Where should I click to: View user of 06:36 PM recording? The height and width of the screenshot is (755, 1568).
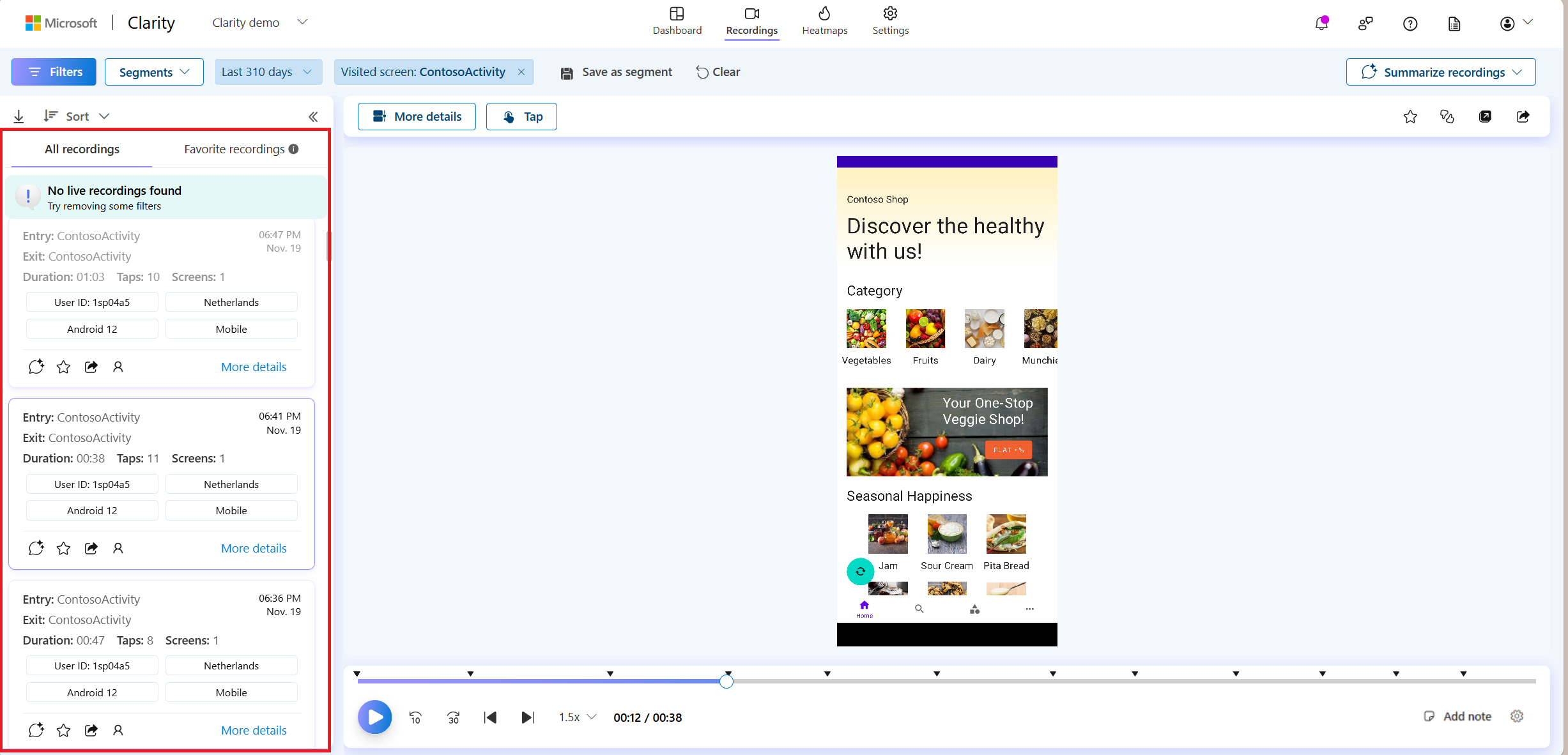[x=118, y=730]
